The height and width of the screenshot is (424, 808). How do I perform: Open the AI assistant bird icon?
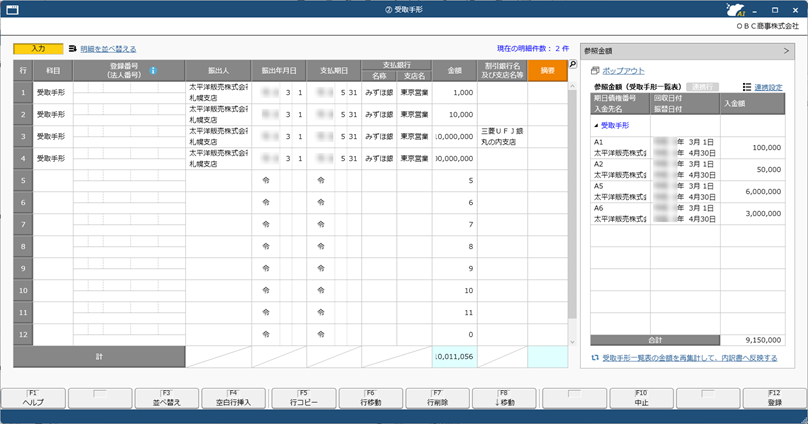click(736, 10)
